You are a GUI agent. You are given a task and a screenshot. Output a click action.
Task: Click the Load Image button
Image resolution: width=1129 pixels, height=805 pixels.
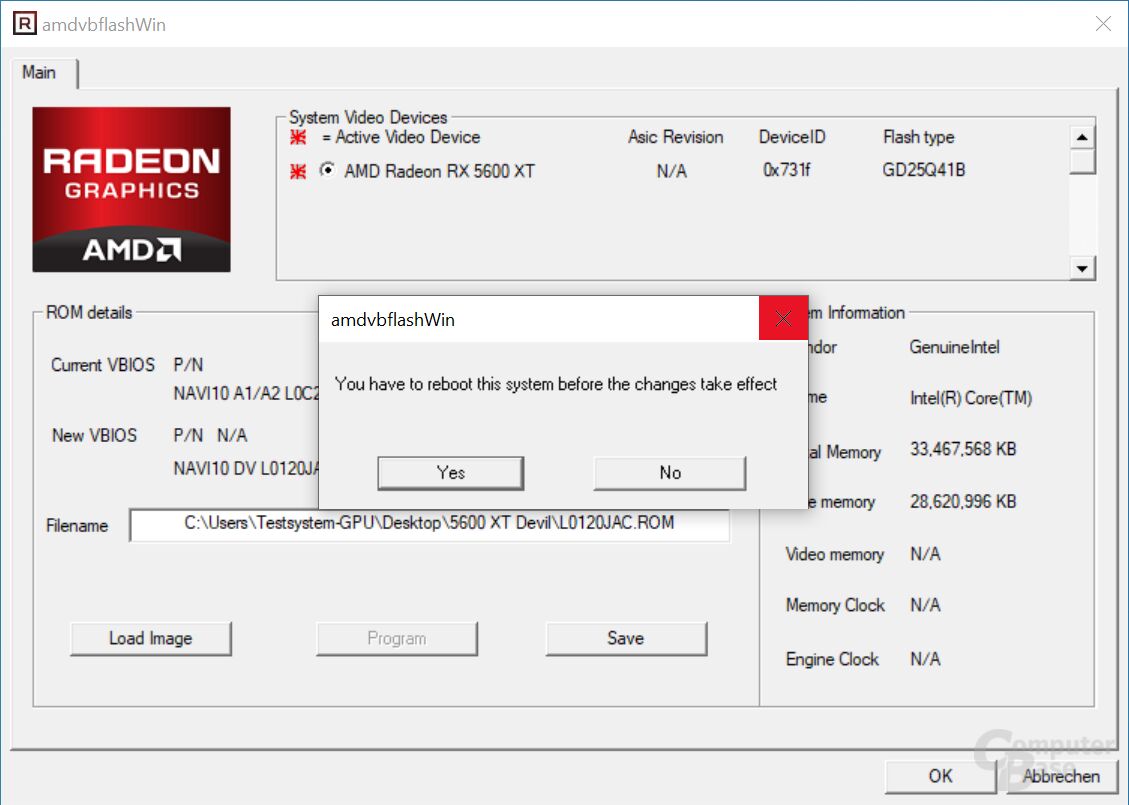[150, 639]
